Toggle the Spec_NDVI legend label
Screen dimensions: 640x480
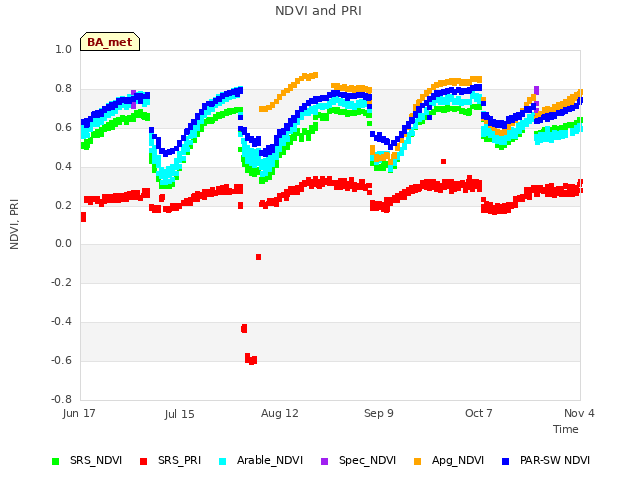(x=367, y=460)
